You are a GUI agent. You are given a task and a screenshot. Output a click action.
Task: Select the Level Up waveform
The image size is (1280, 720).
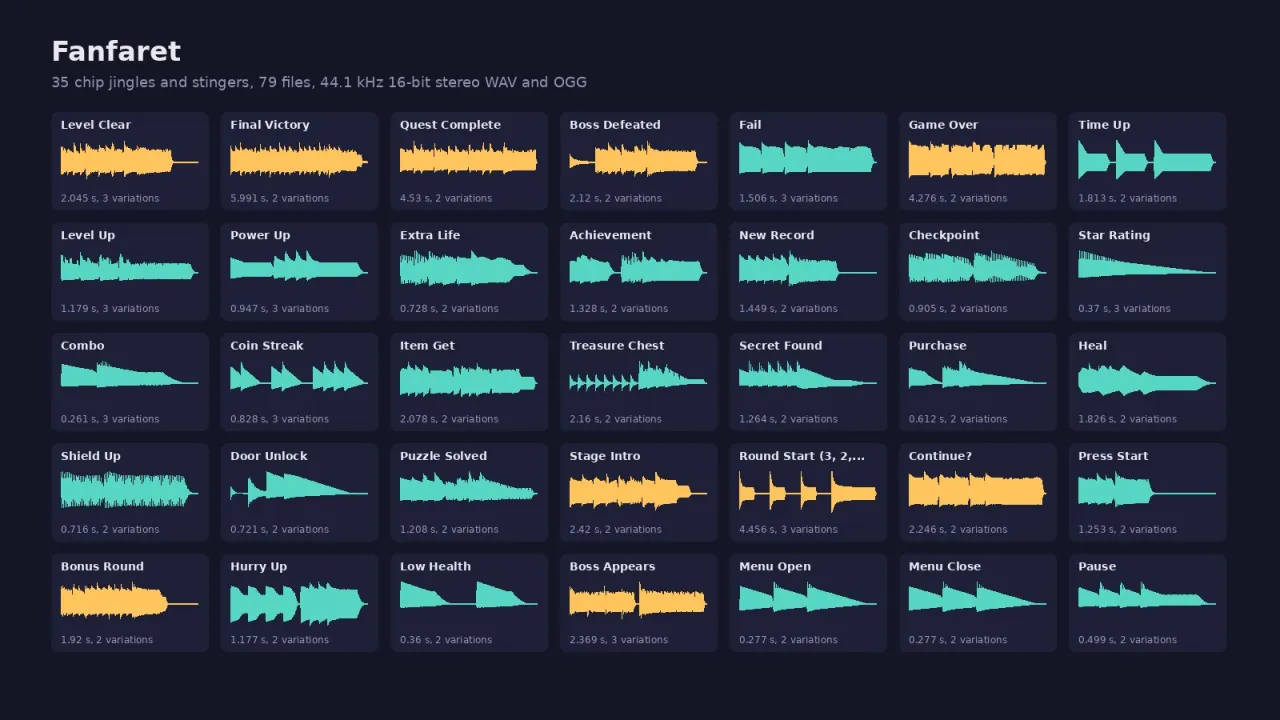(129, 271)
